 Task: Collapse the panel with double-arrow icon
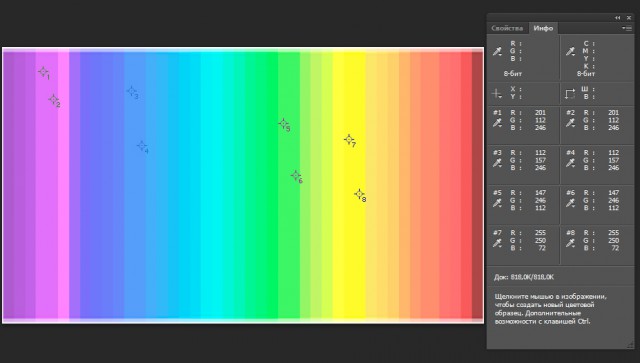[618, 18]
